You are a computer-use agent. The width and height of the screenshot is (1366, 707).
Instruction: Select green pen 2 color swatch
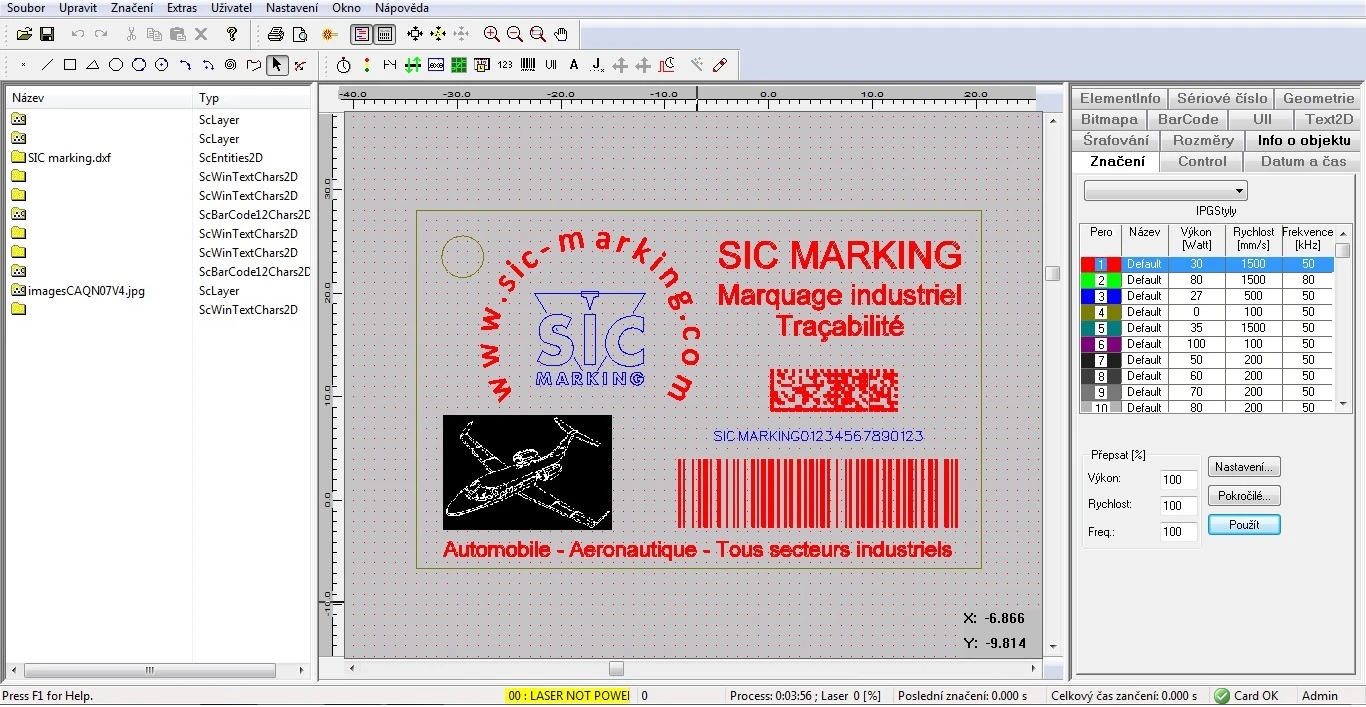click(1101, 280)
